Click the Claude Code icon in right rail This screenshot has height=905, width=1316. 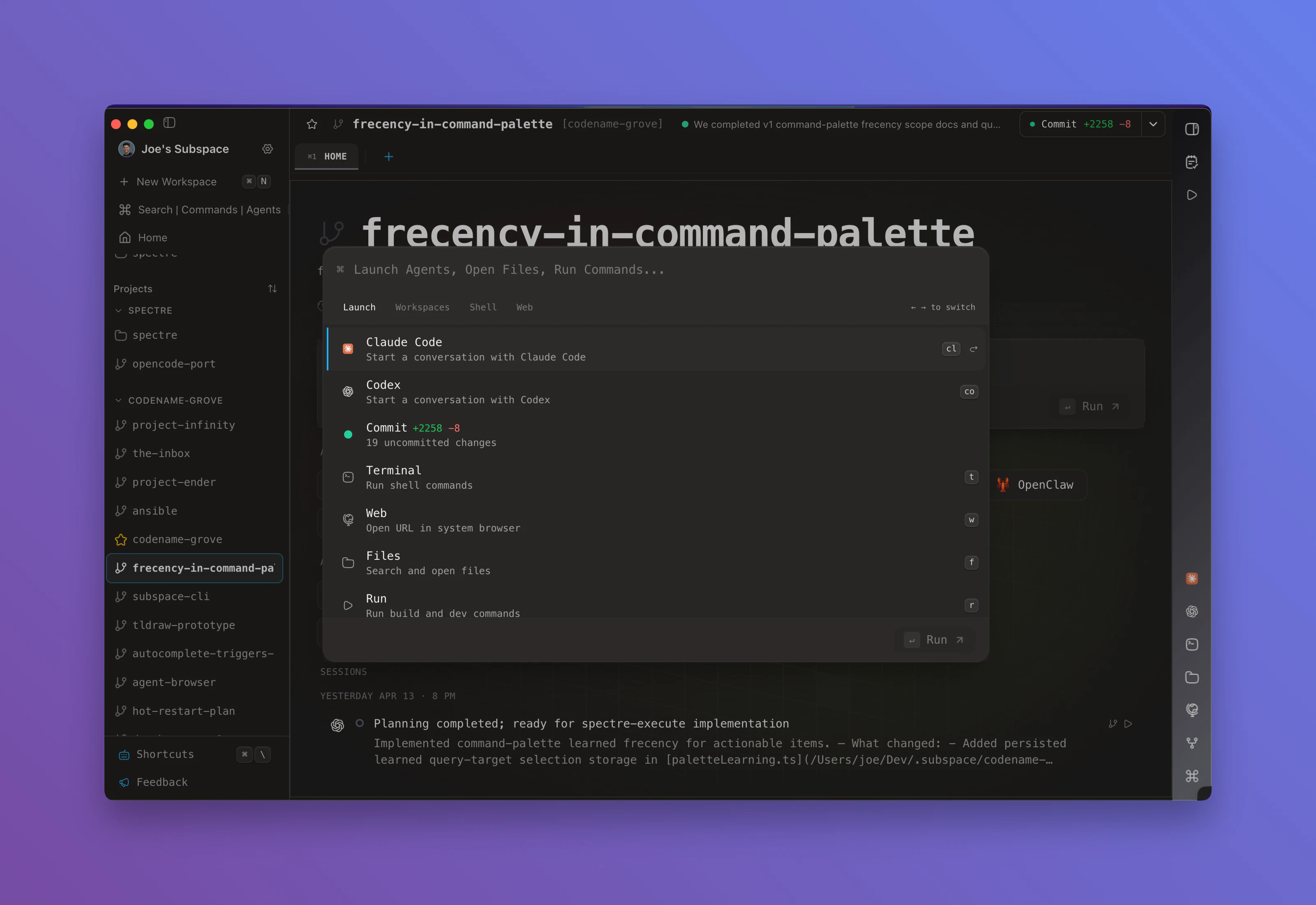coord(1191,578)
